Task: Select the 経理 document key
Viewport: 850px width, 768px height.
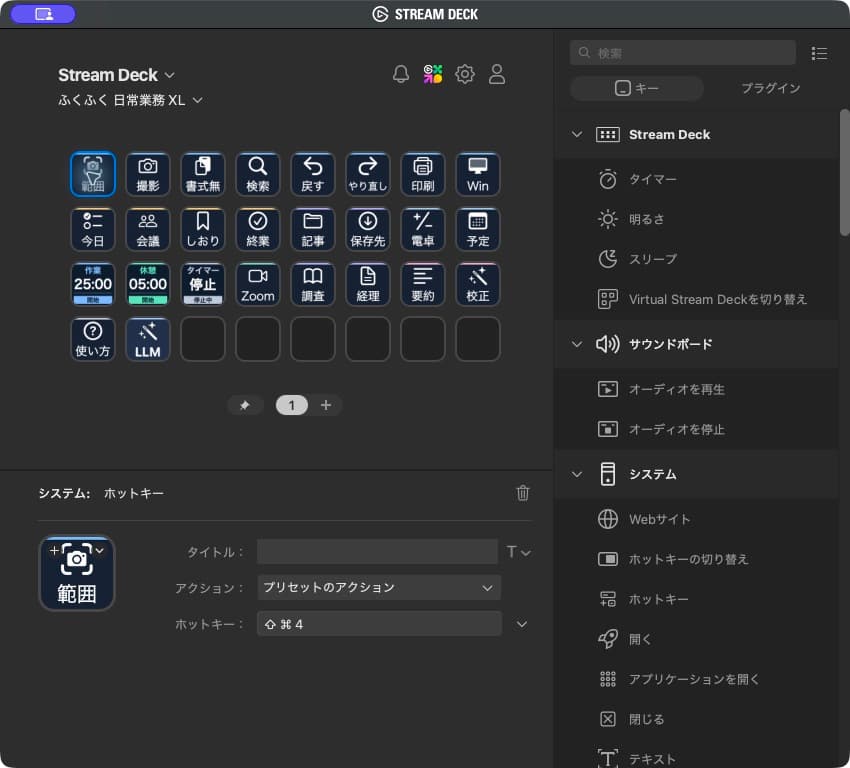Action: pos(368,284)
